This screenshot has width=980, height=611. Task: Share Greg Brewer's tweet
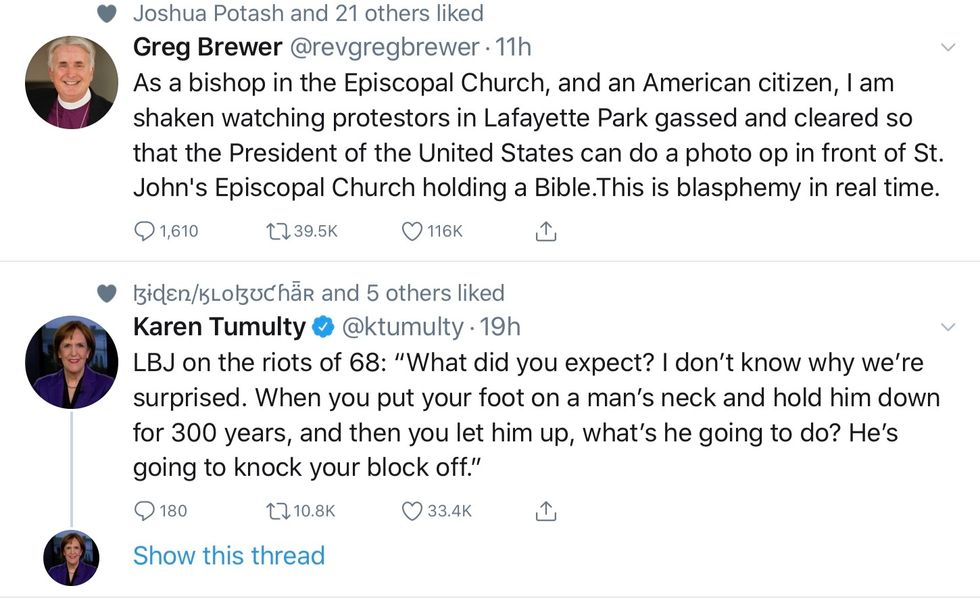(545, 231)
